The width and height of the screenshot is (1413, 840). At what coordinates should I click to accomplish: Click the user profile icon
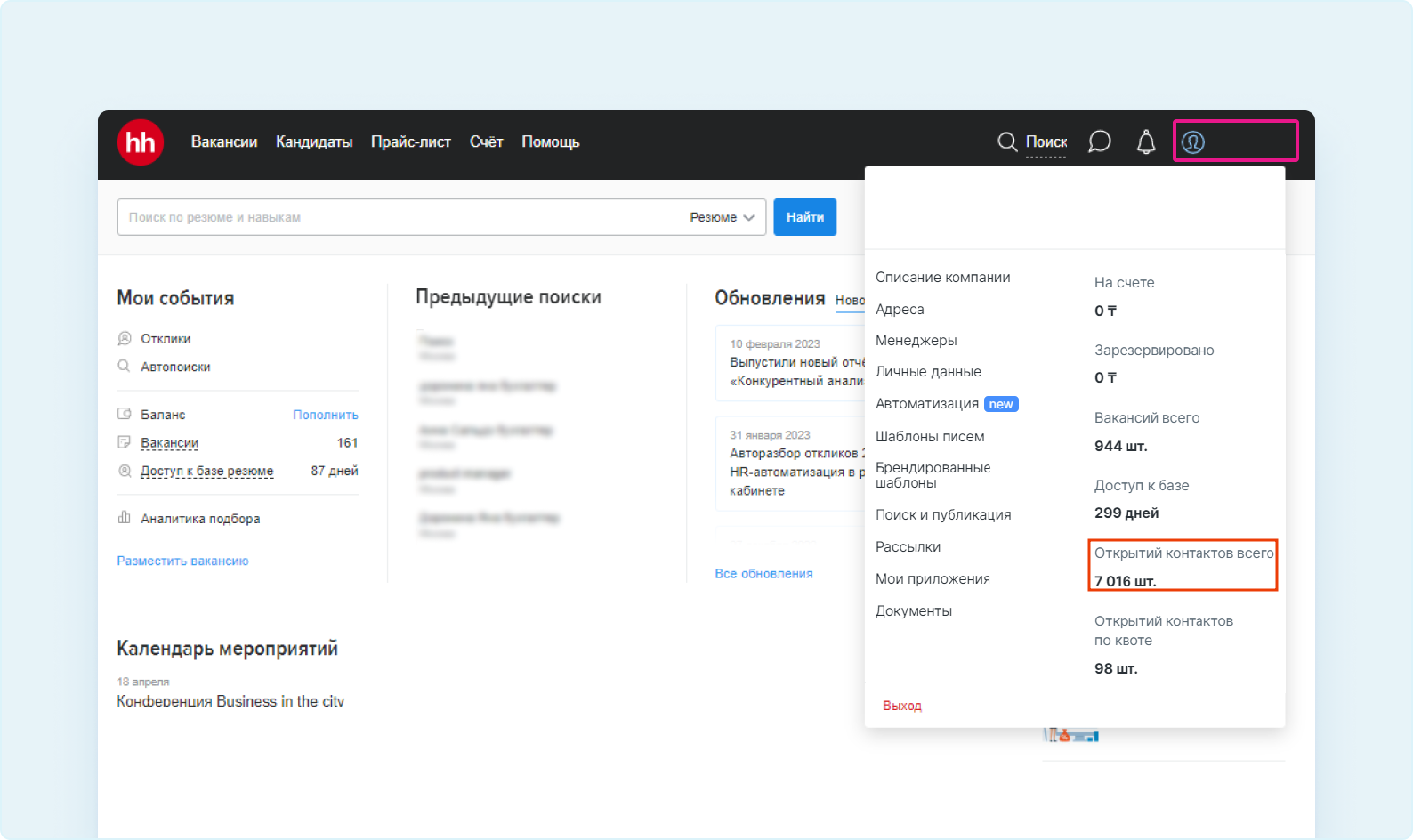click(x=1193, y=141)
